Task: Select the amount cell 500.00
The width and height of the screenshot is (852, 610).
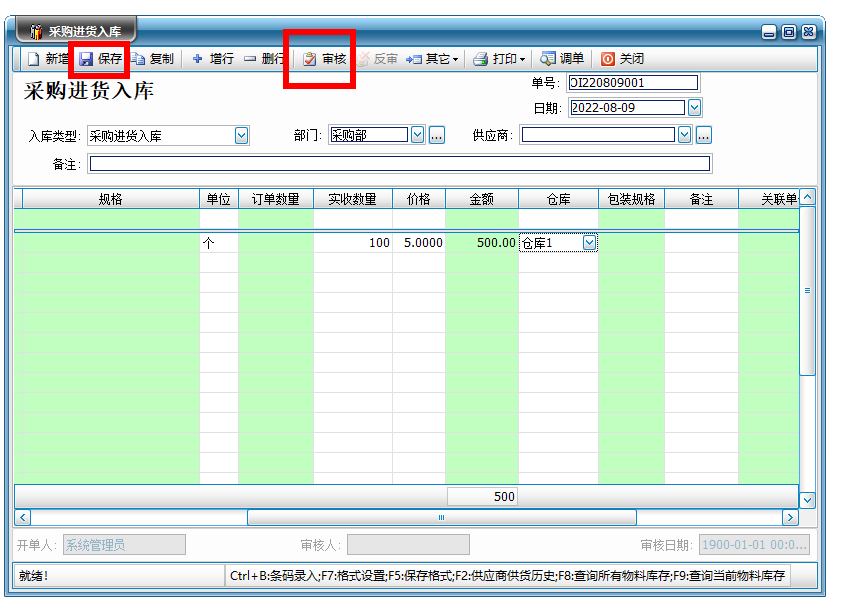Action: [482, 243]
